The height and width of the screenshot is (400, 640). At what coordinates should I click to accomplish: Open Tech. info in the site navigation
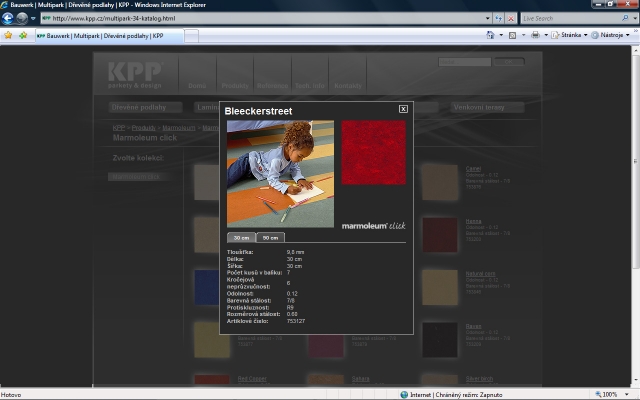point(309,86)
